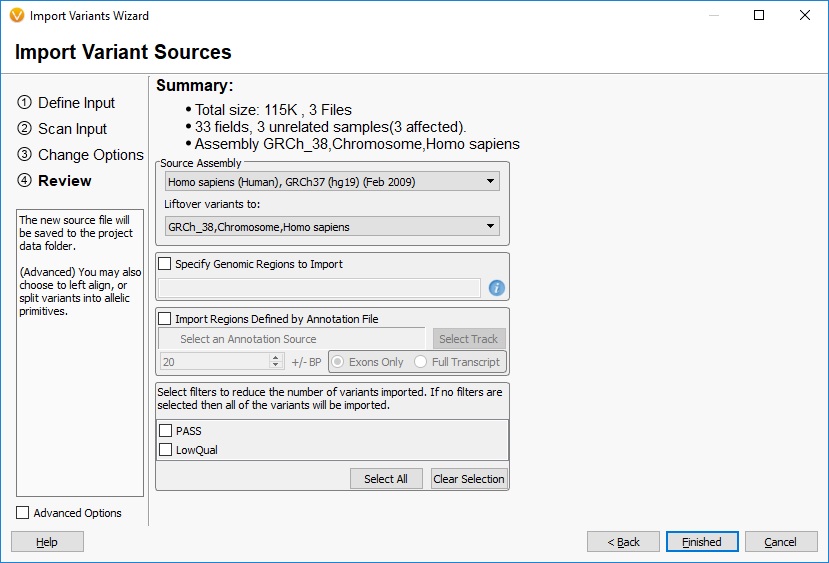Expand the Liftover variants to dropdown

(x=332, y=227)
